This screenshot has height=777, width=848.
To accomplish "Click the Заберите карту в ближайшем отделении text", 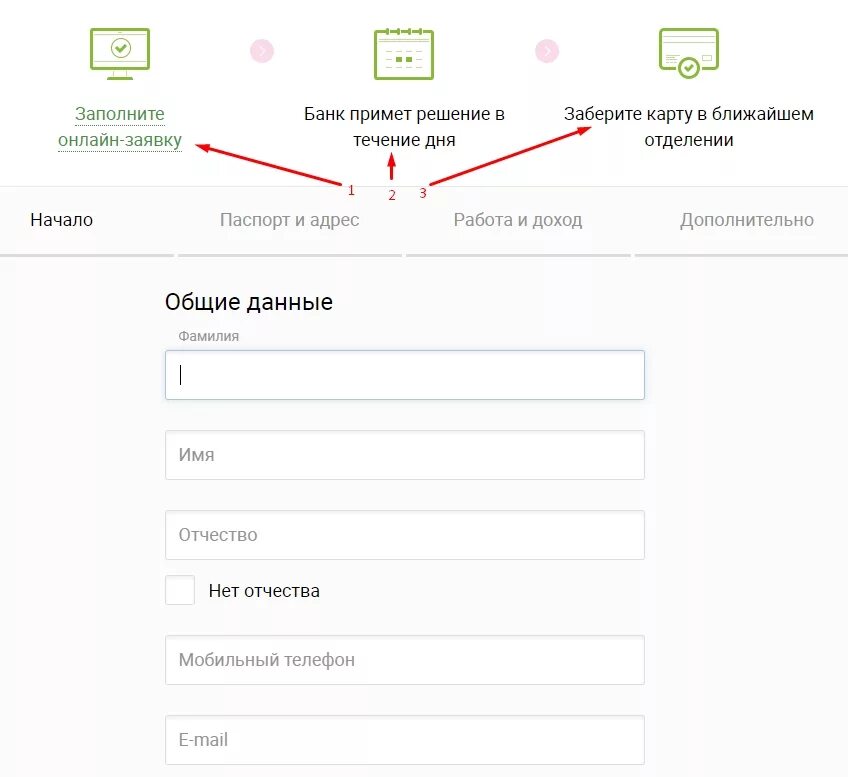I will [x=688, y=127].
